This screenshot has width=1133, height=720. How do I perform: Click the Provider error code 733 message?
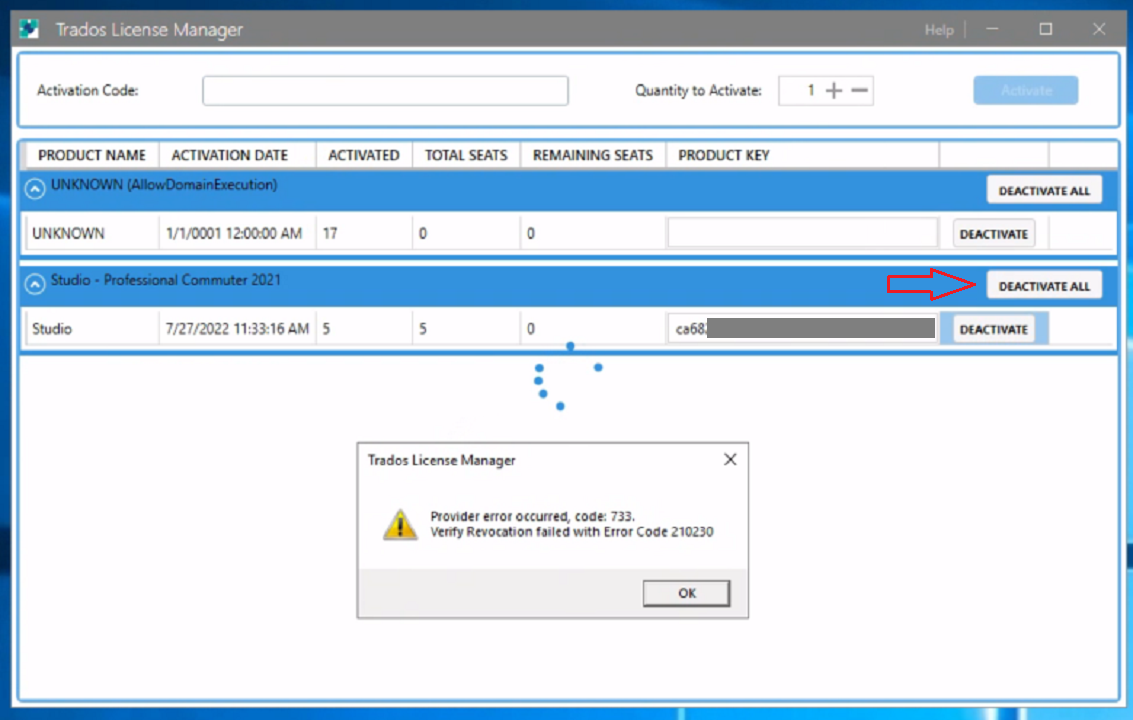click(x=533, y=516)
